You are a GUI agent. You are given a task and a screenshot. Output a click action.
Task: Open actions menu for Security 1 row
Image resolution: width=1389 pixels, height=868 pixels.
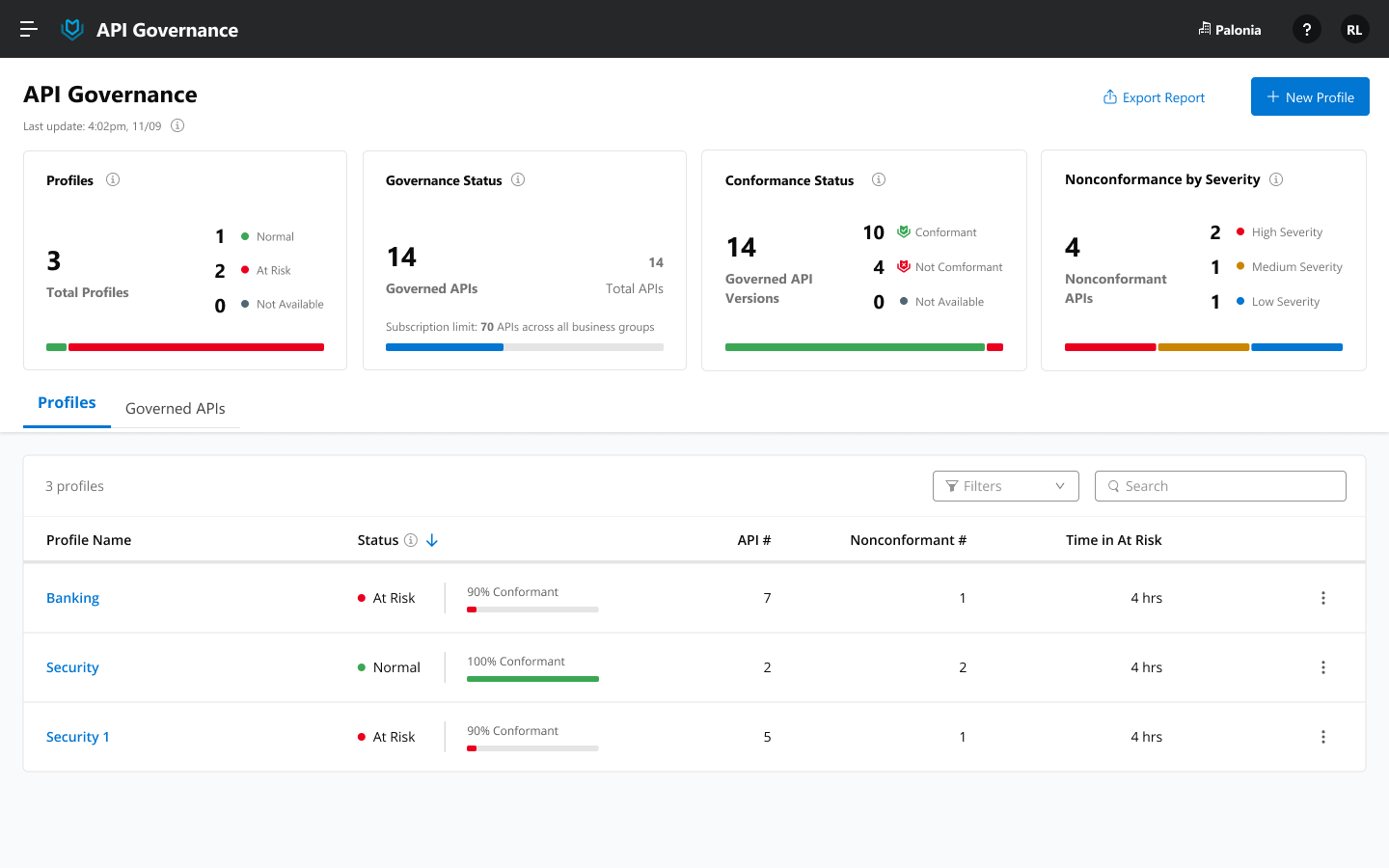pyautogui.click(x=1323, y=737)
